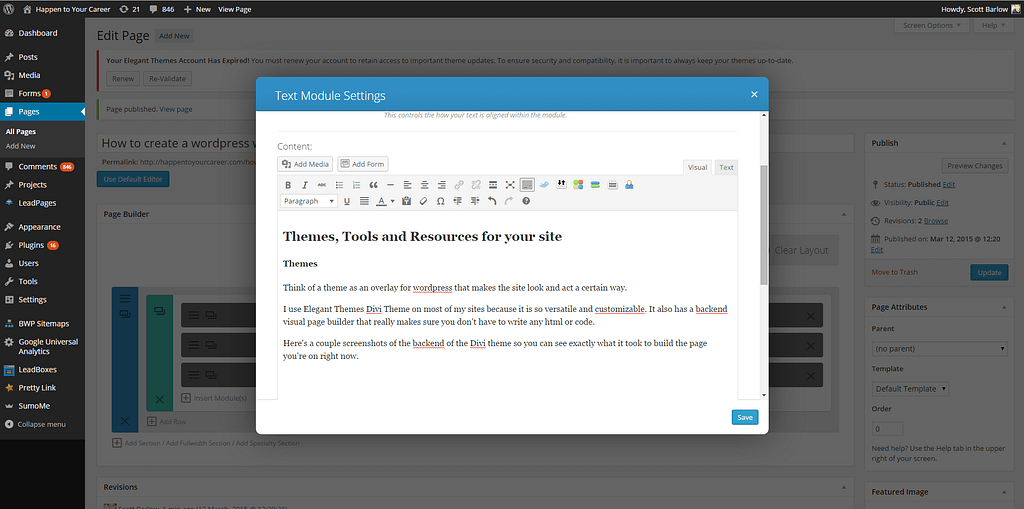1024x509 pixels.
Task: Click the Underline icon
Action: [347, 201]
